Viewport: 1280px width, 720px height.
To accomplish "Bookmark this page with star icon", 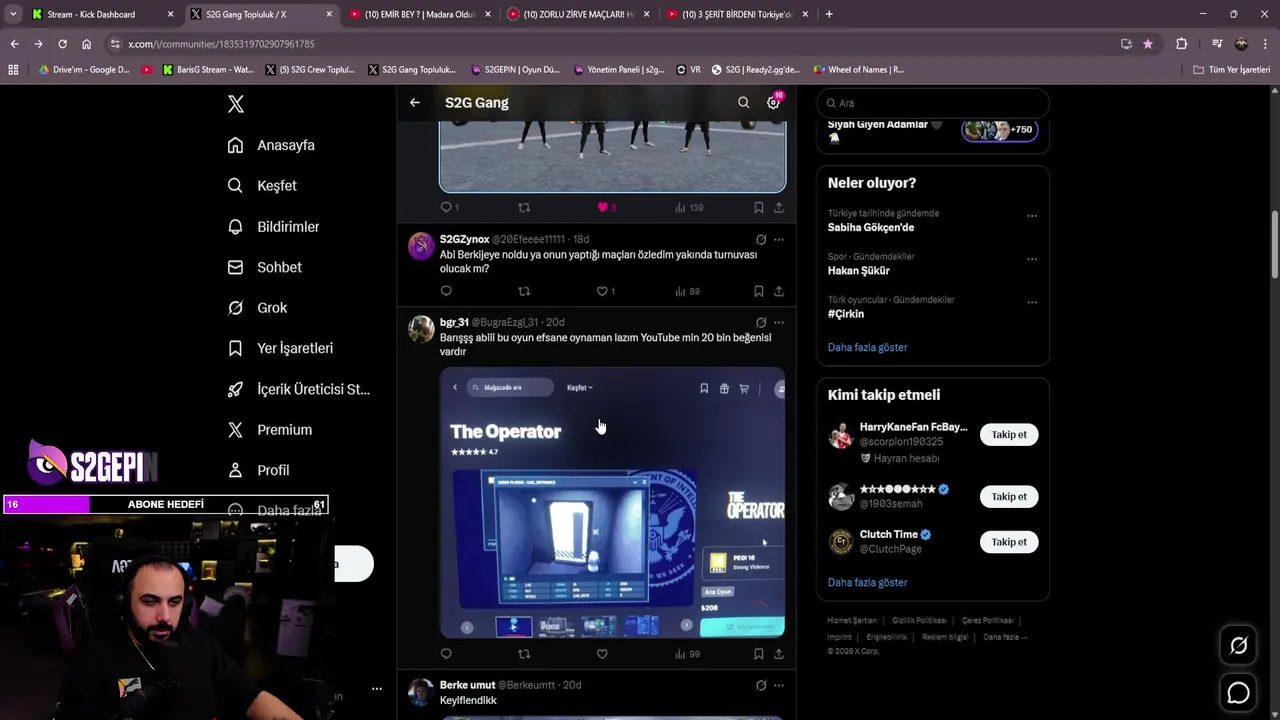I will [x=1147, y=44].
